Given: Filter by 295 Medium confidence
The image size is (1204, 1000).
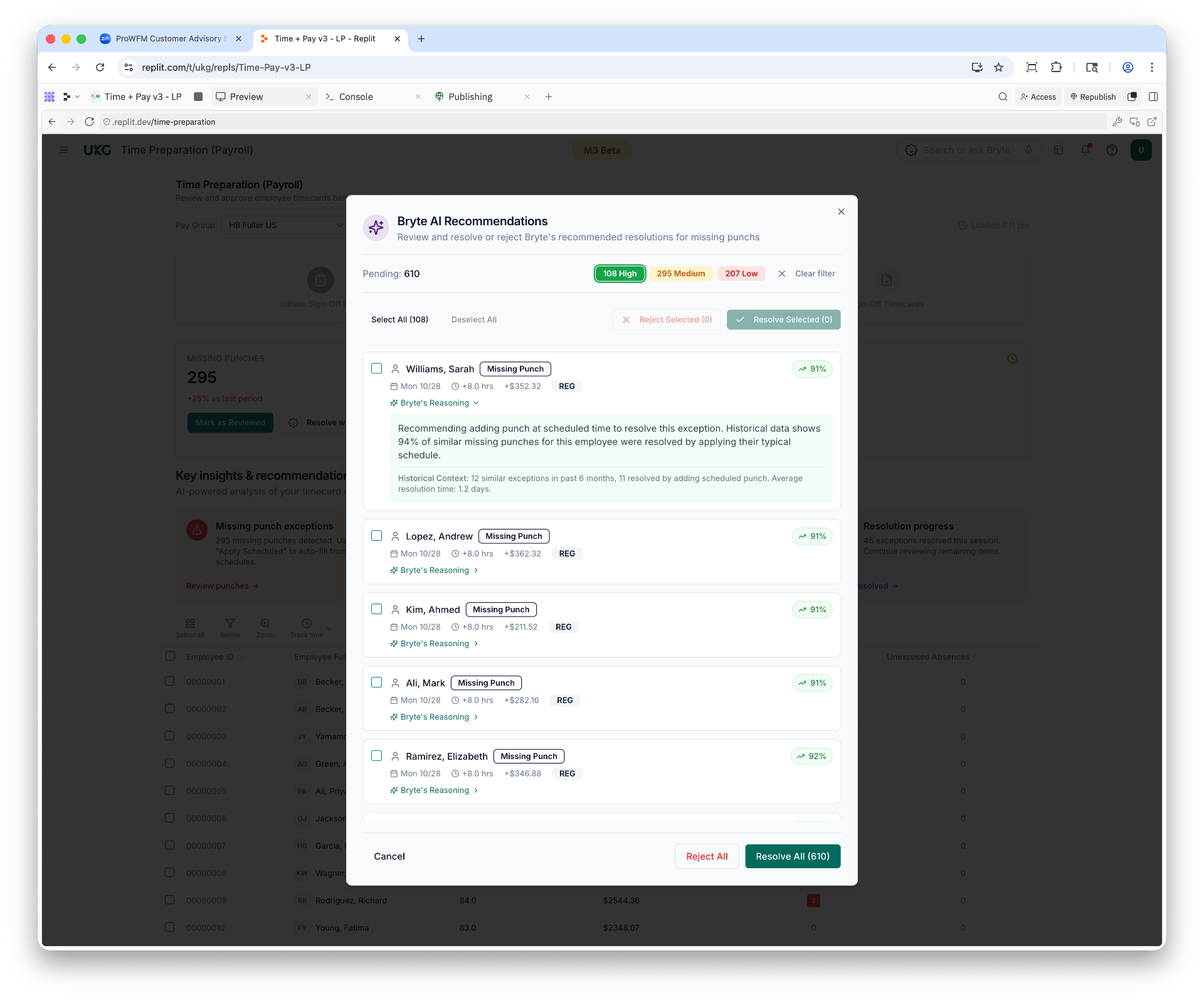Looking at the screenshot, I should click(x=680, y=274).
